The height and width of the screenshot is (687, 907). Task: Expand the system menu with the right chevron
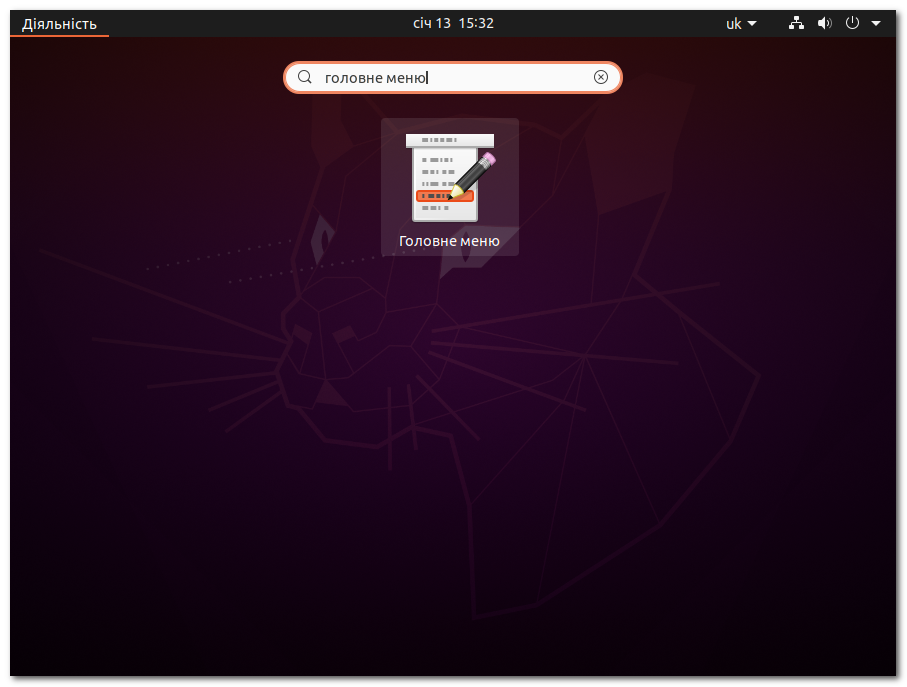pos(877,22)
